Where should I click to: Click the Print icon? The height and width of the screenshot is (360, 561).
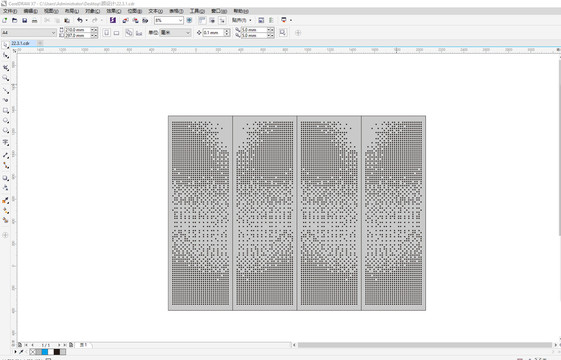[x=35, y=20]
